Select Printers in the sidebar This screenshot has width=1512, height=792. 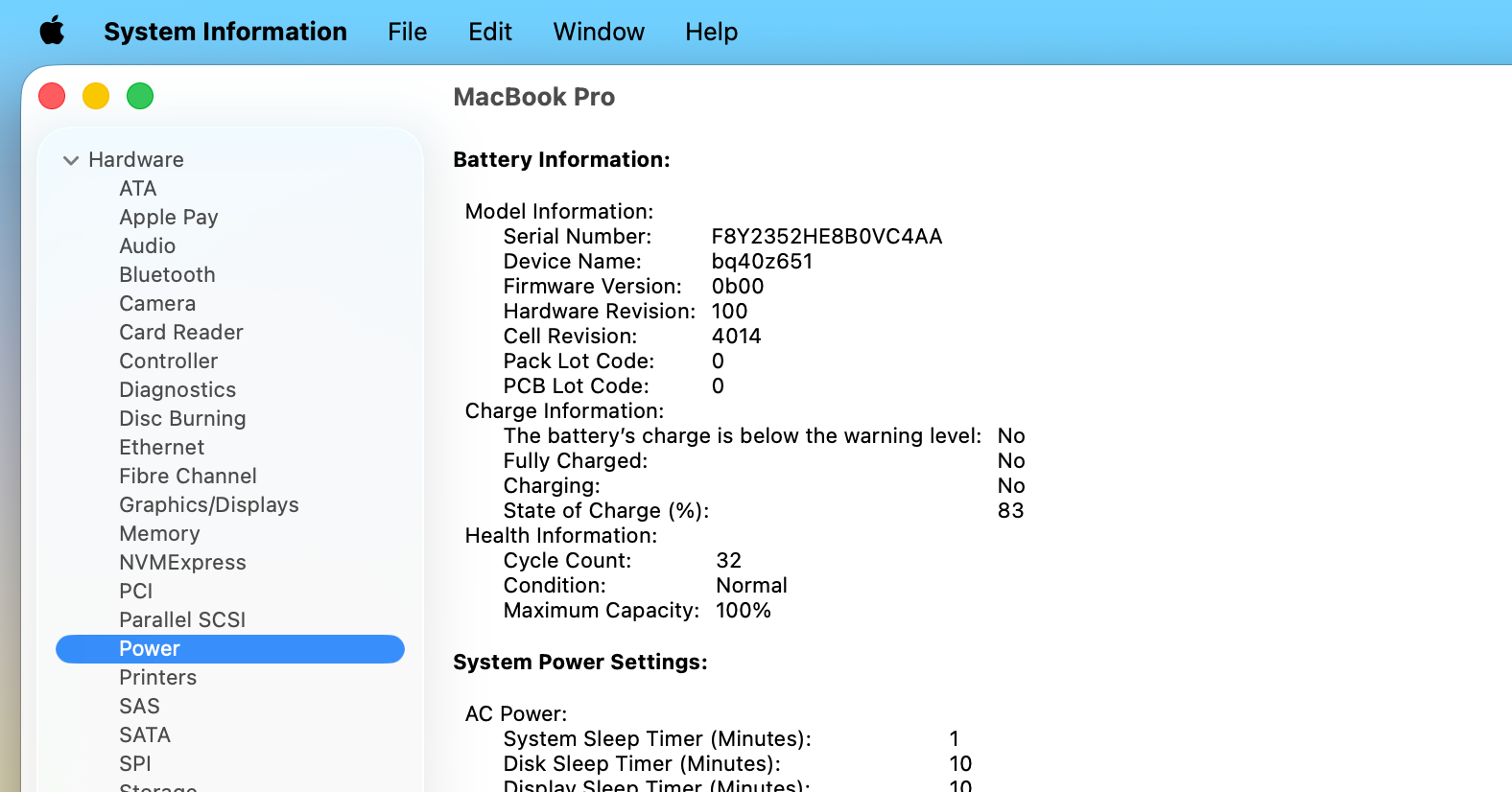pyautogui.click(x=157, y=678)
